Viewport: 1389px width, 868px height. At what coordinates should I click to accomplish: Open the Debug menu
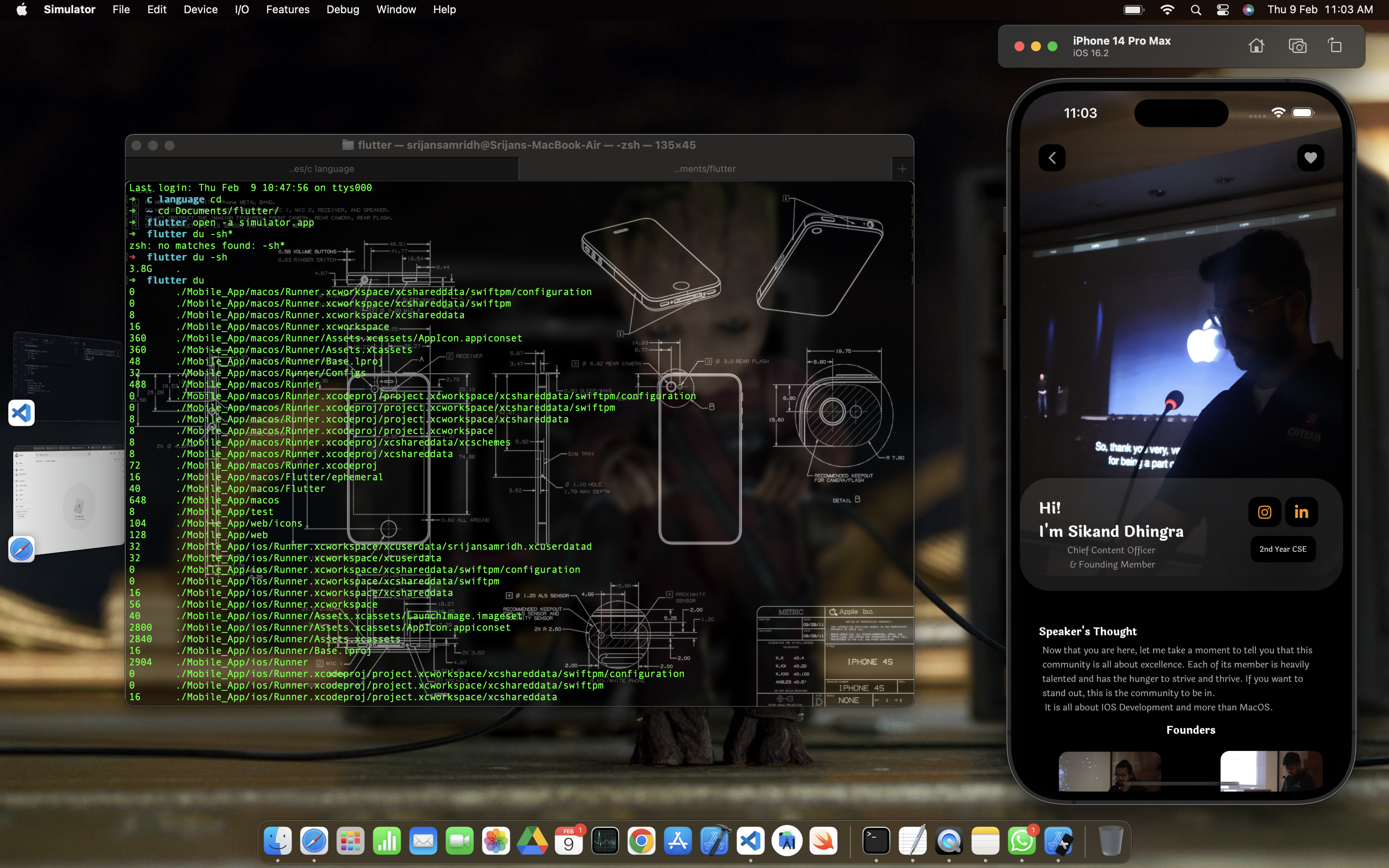pyautogui.click(x=343, y=9)
